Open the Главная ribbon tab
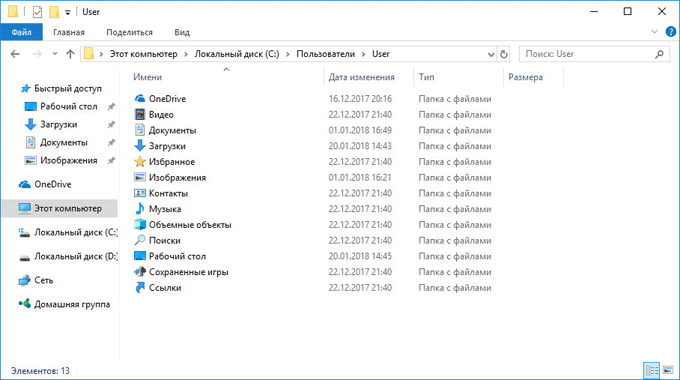680x380 pixels. pyautogui.click(x=69, y=32)
